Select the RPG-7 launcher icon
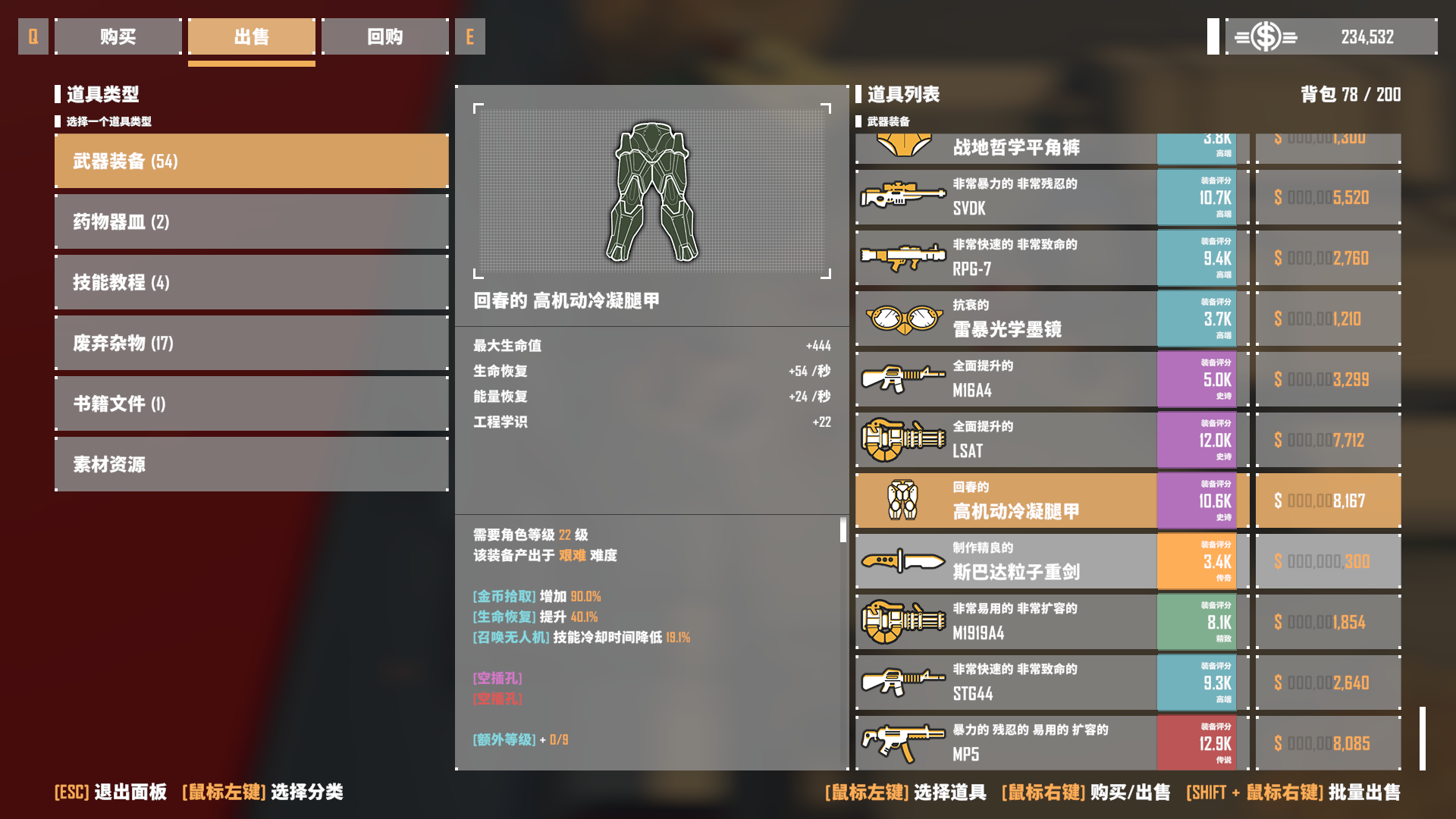1456x819 pixels. [x=902, y=257]
